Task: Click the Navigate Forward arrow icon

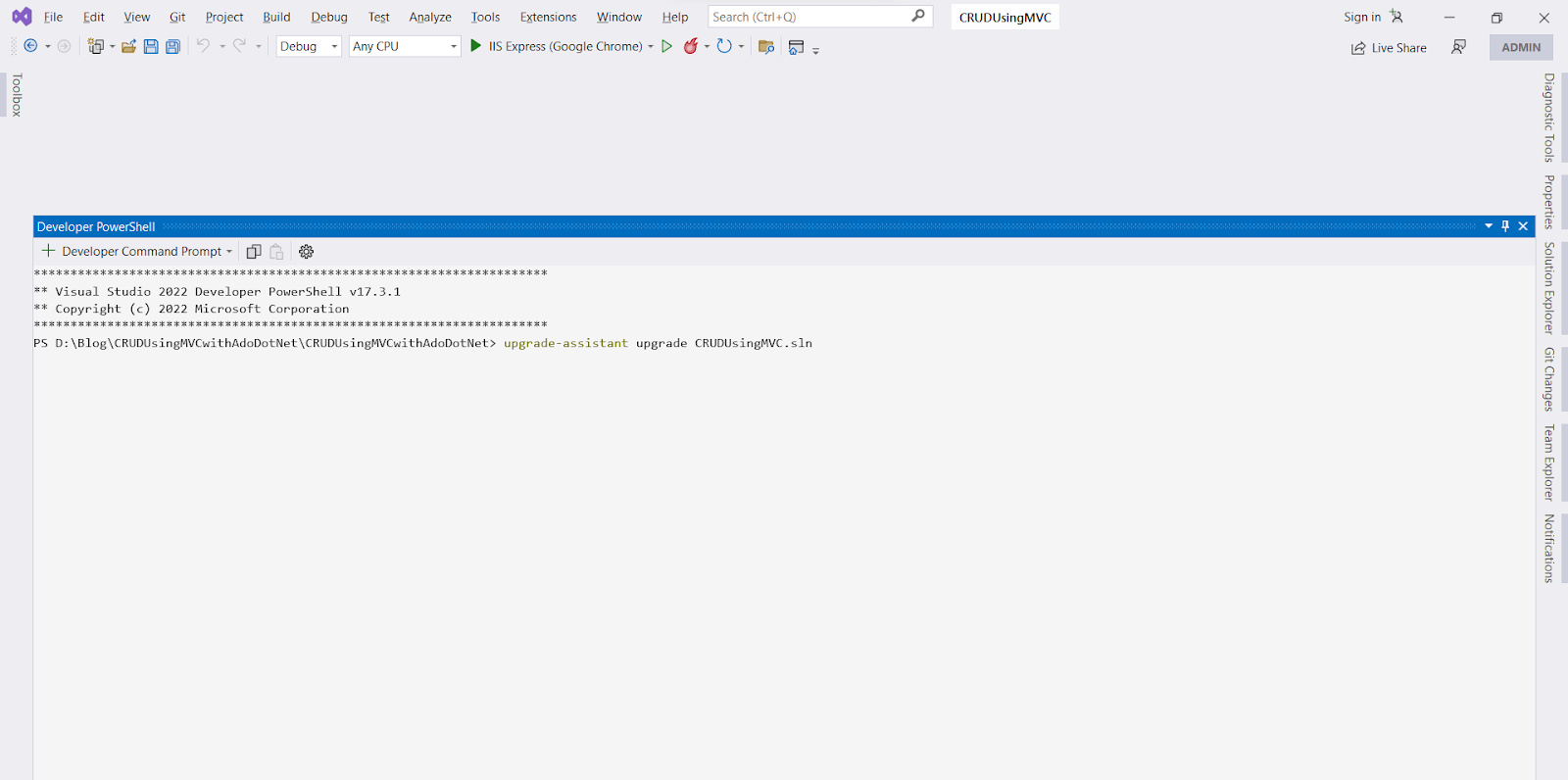Action: coord(64,46)
